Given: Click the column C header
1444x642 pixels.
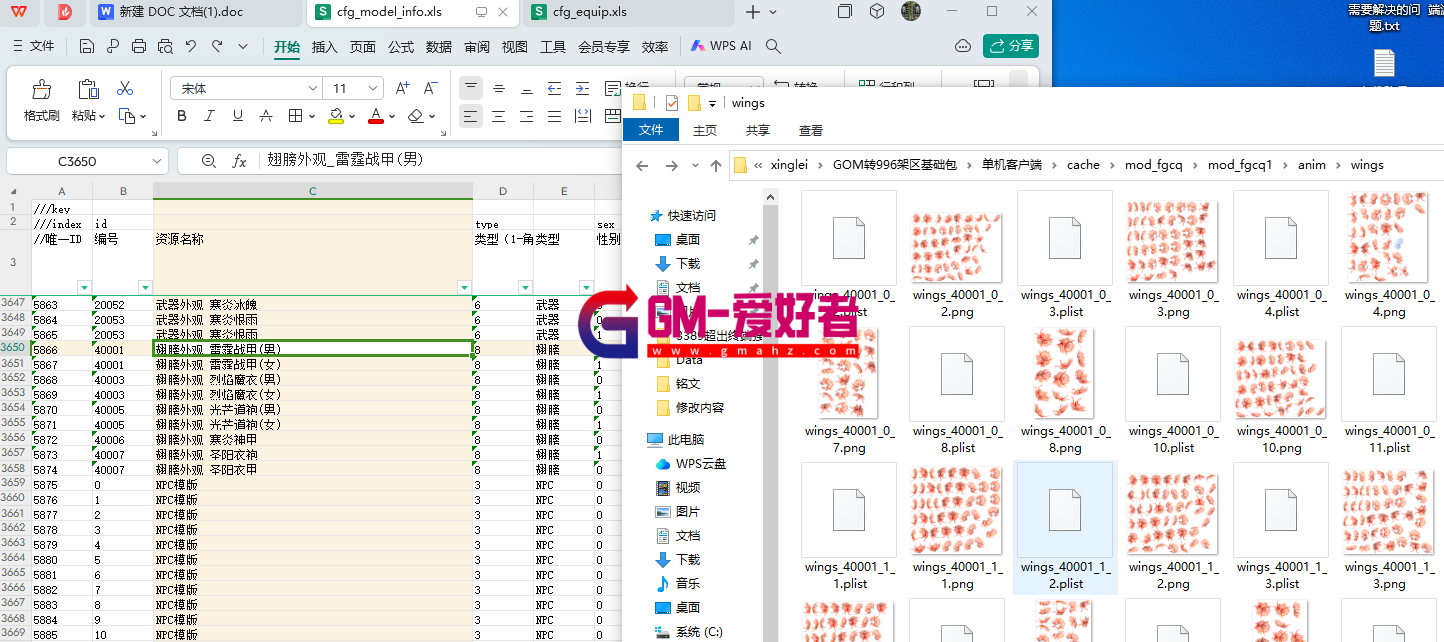Looking at the screenshot, I should (x=313, y=191).
